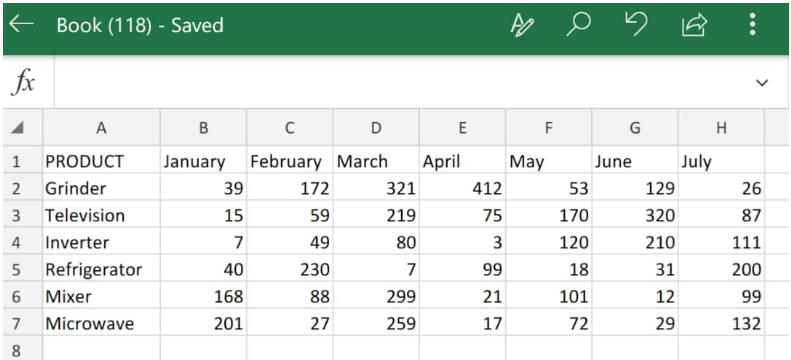Select the Refrigerator cell
The image size is (791, 360).
pyautogui.click(x=101, y=270)
